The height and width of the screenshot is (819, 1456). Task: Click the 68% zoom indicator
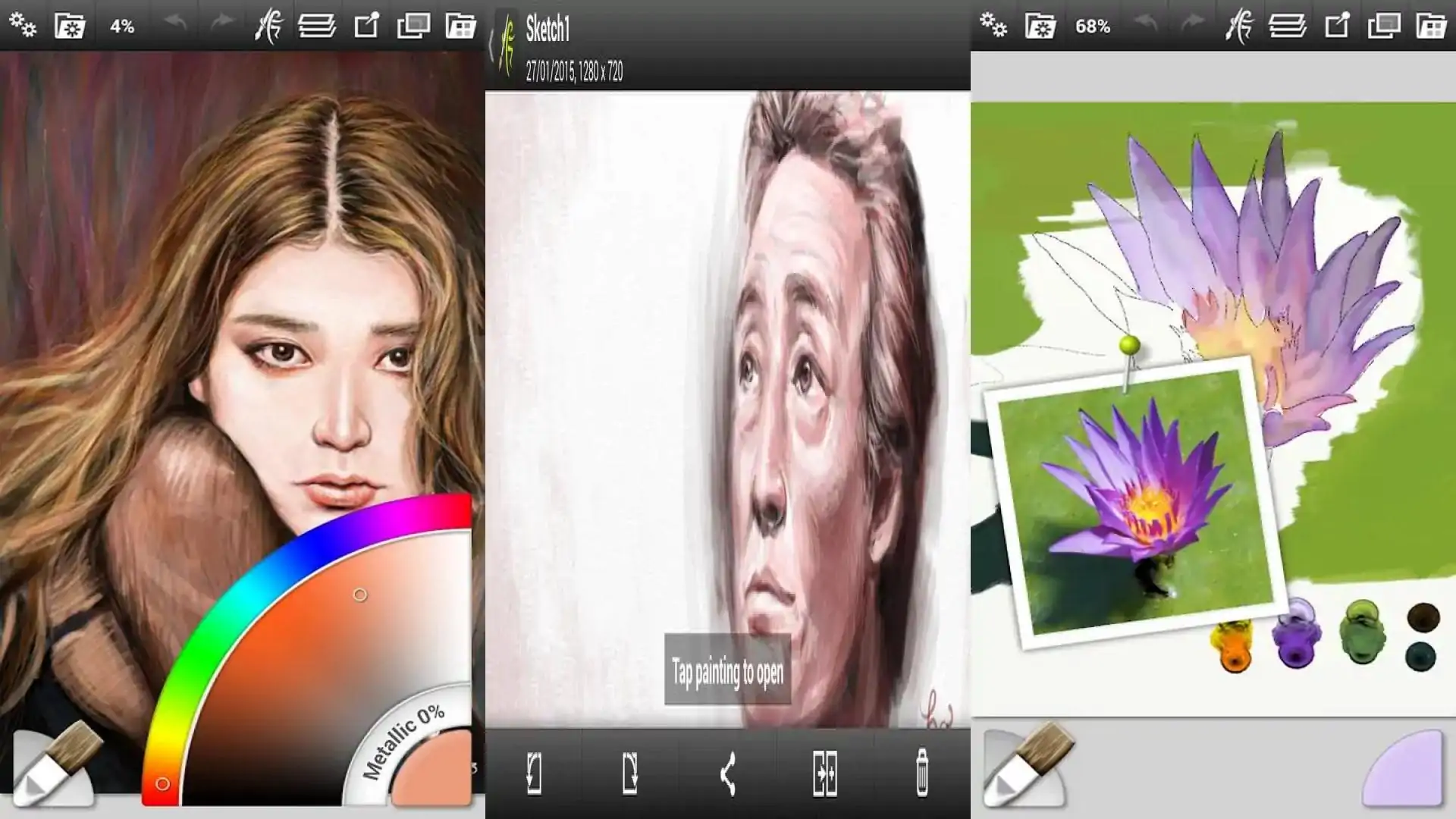(1092, 24)
